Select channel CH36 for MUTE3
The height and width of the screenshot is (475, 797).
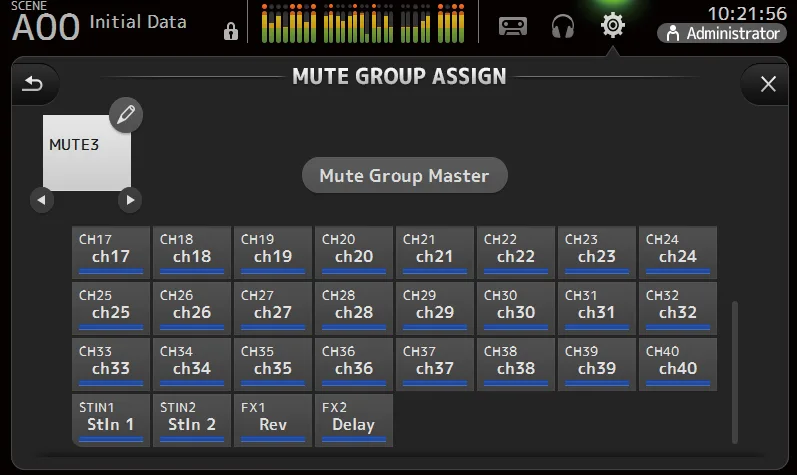point(354,364)
